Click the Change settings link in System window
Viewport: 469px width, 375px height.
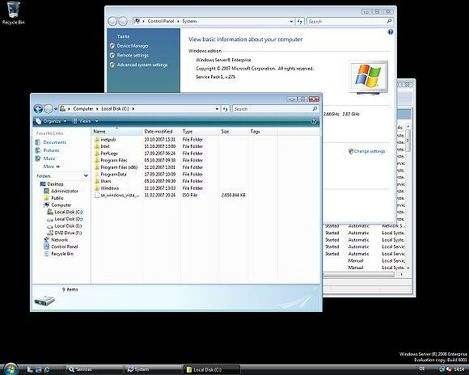pos(369,151)
